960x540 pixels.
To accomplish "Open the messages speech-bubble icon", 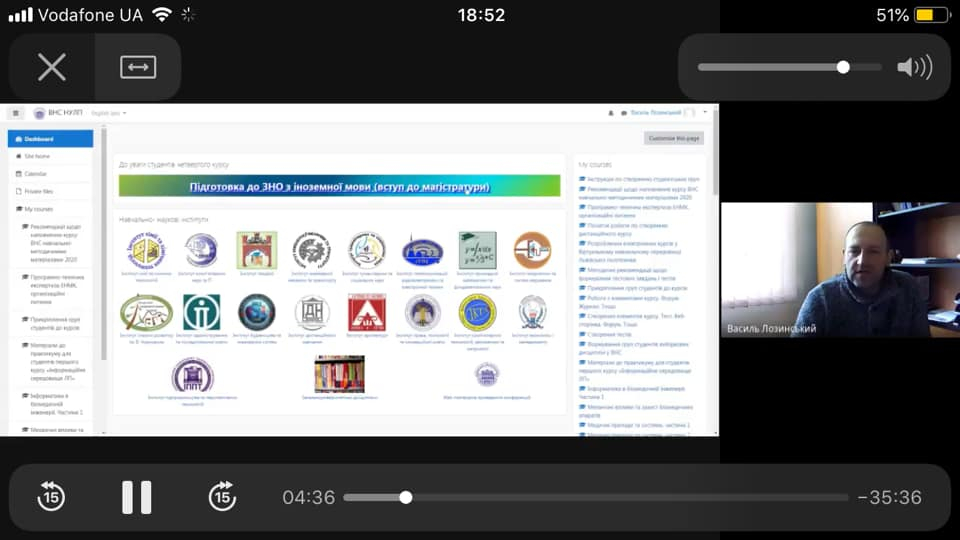I will click(623, 113).
